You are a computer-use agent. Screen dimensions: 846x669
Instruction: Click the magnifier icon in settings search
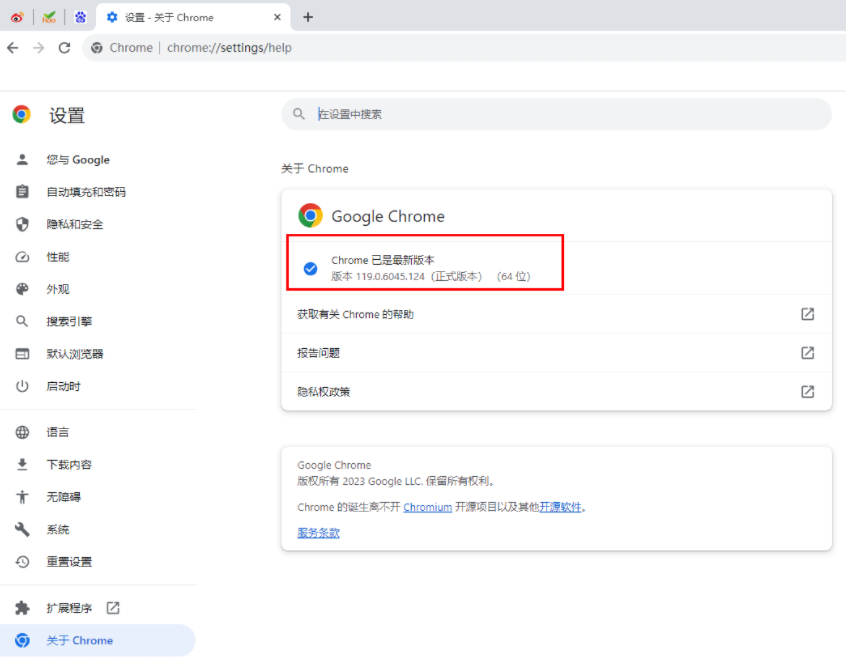299,114
